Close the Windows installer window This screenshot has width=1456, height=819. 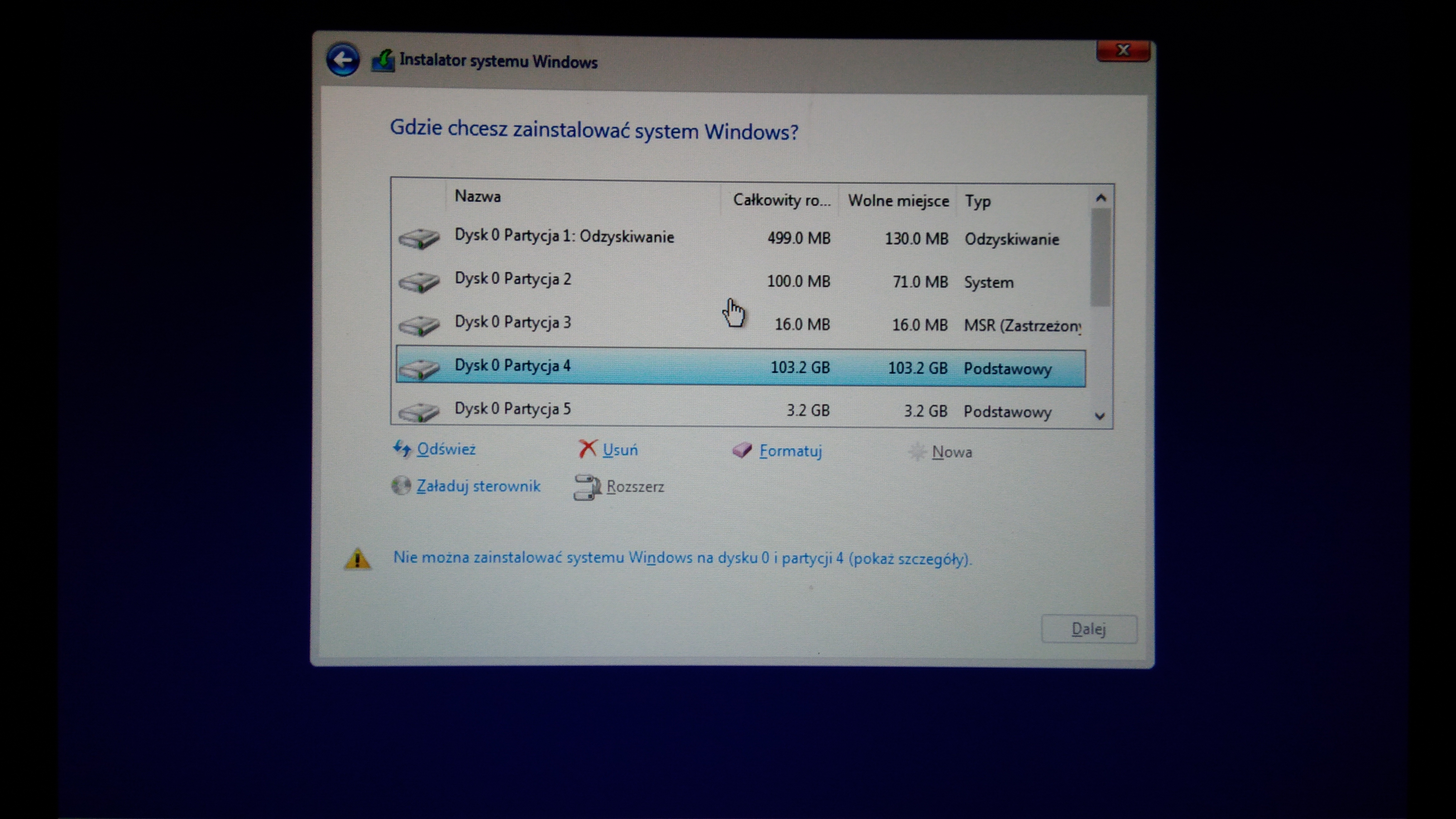[x=1123, y=50]
